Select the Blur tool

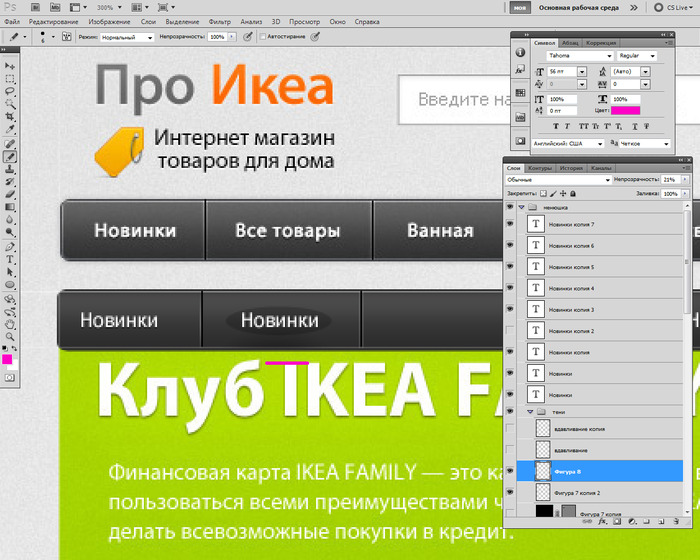tap(9, 220)
